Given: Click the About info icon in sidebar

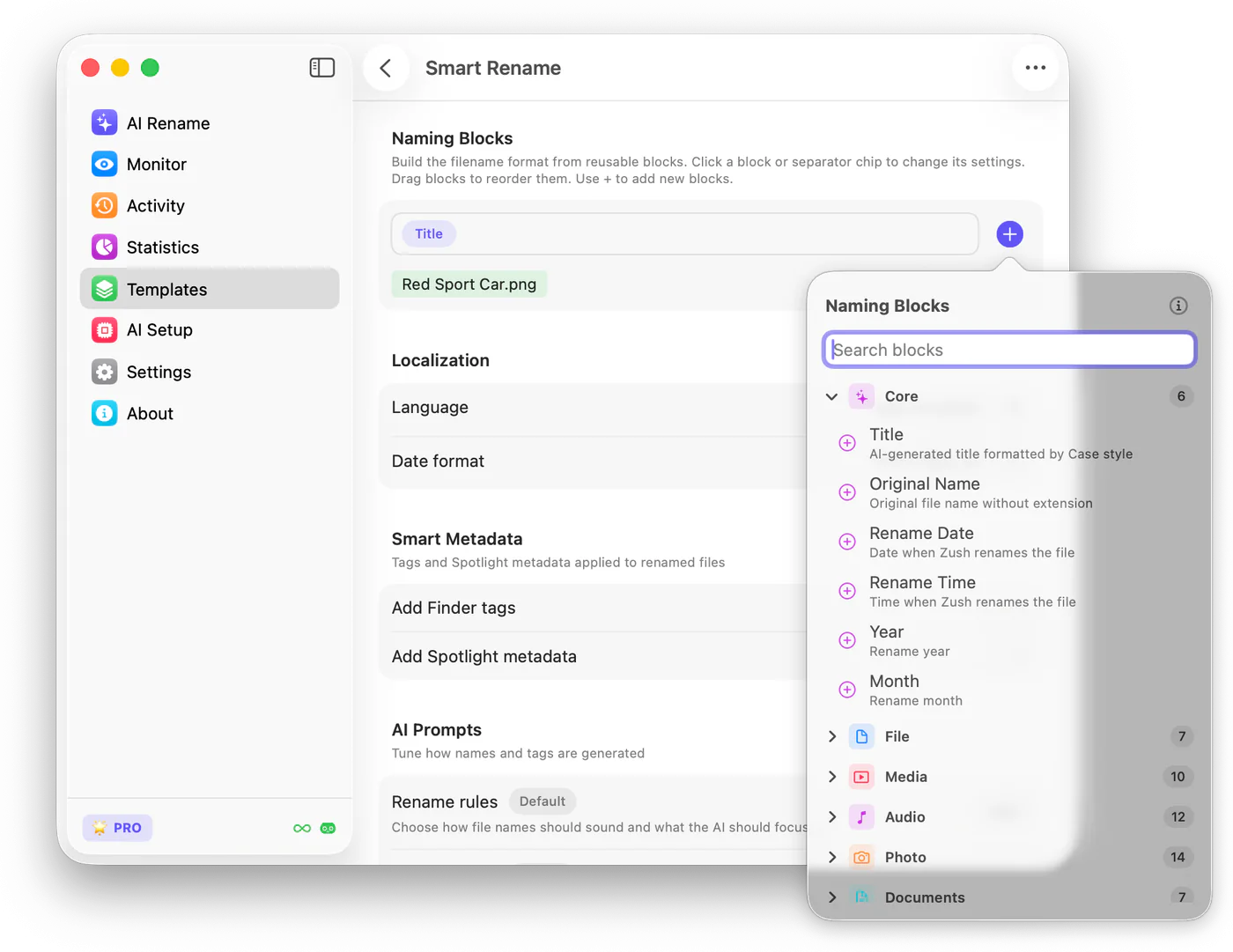Looking at the screenshot, I should [x=105, y=413].
